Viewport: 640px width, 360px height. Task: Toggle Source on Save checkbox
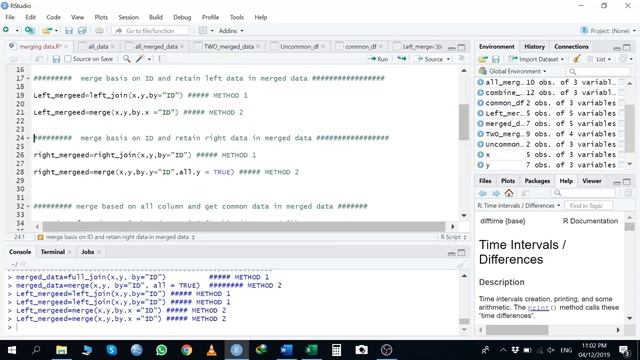(x=68, y=59)
